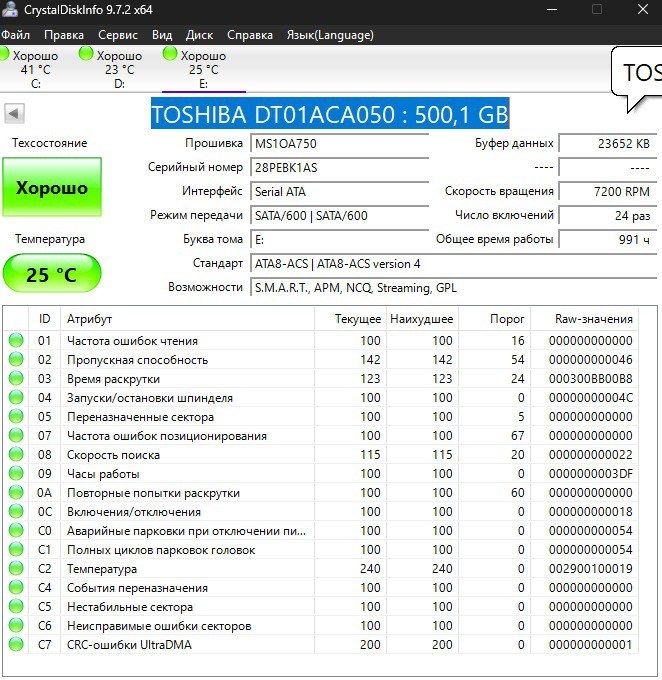Click raw value 000300BB00B8

590,379
